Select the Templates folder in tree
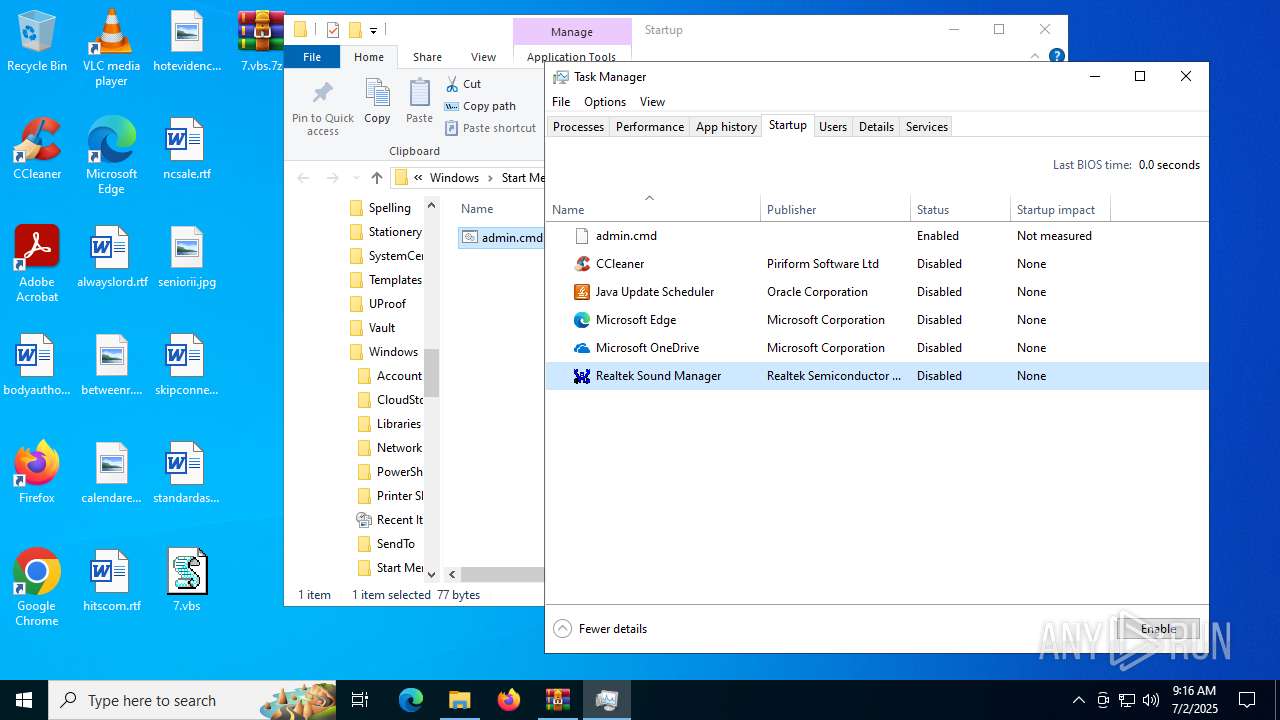 (387, 280)
